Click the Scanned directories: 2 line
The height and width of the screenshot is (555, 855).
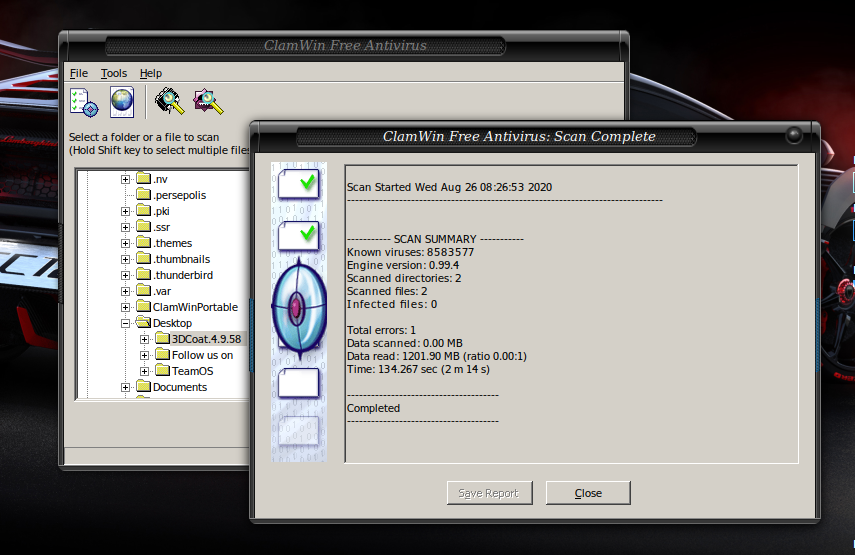tap(404, 278)
